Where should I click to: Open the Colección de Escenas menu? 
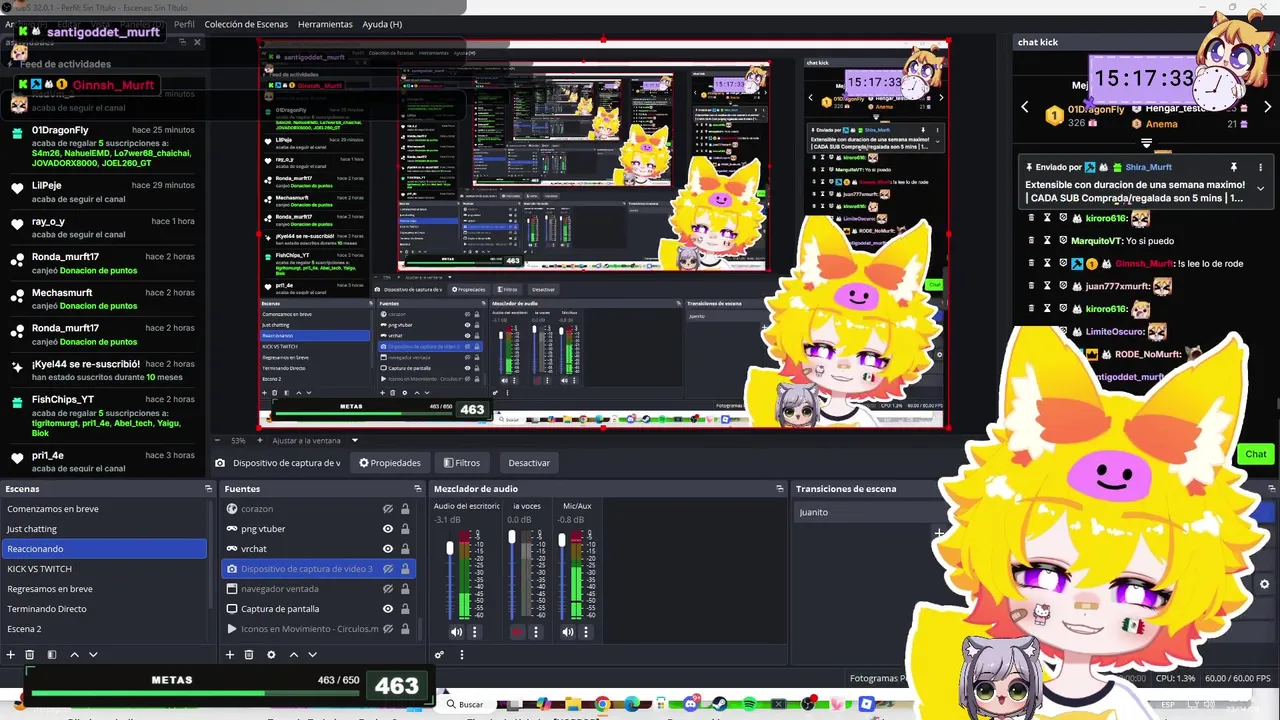[x=246, y=24]
